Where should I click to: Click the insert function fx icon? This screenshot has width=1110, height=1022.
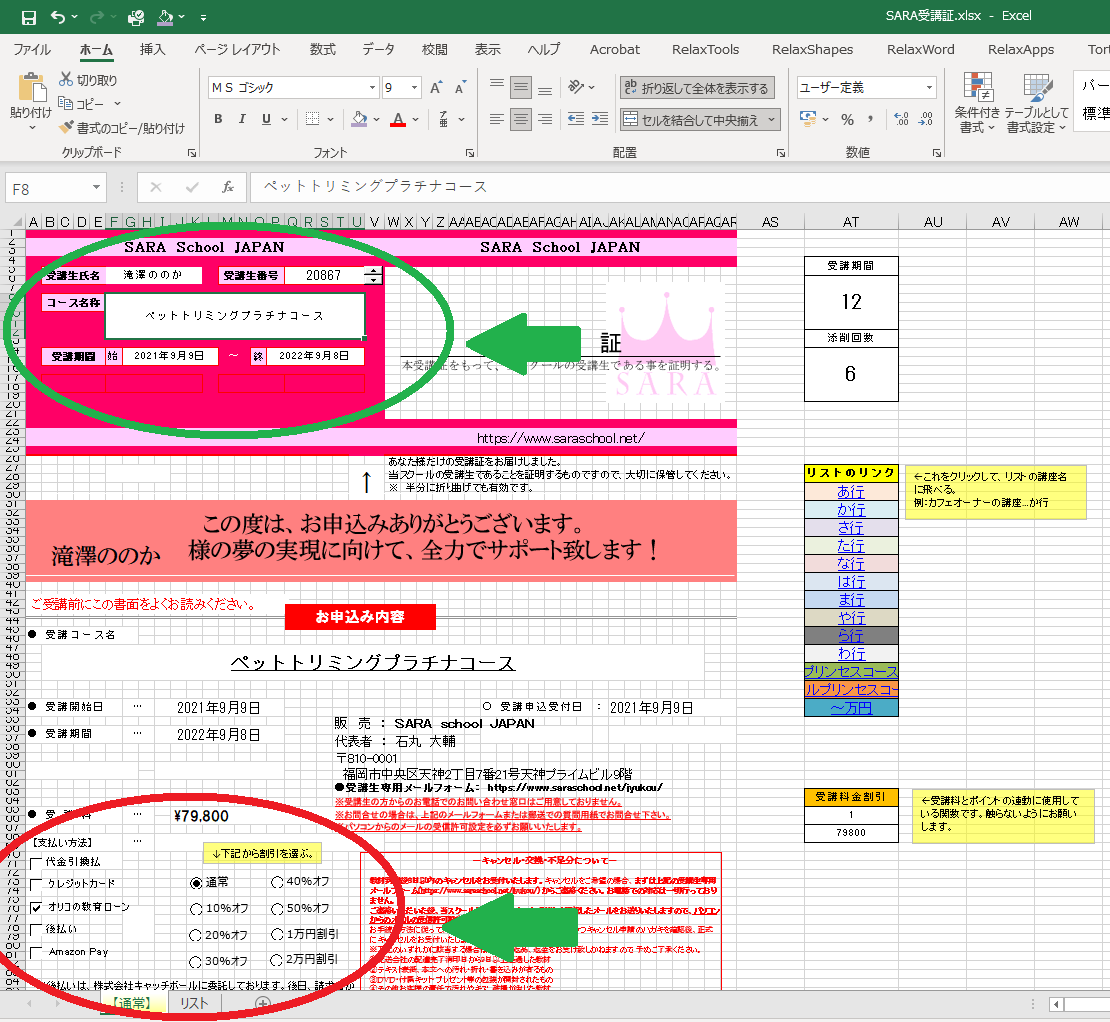(227, 187)
